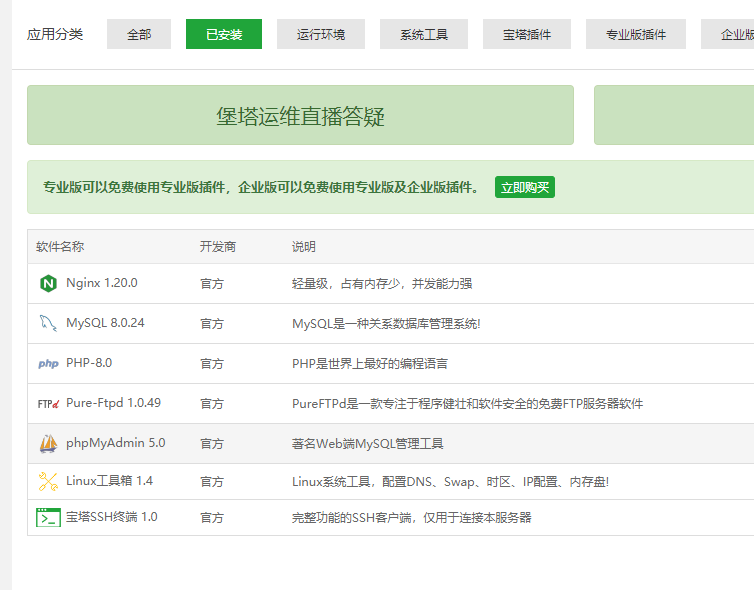This screenshot has height=590, width=754.
Task: Switch to 系统工具 category
Action: [x=424, y=34]
